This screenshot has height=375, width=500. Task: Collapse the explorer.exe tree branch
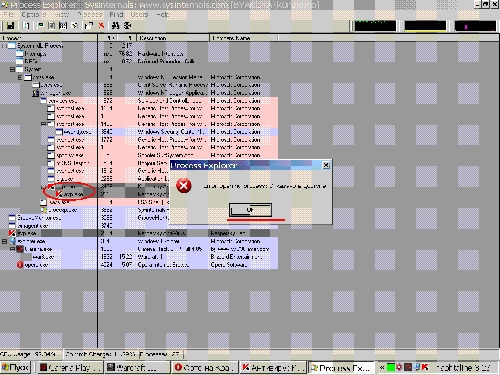pos(5,241)
